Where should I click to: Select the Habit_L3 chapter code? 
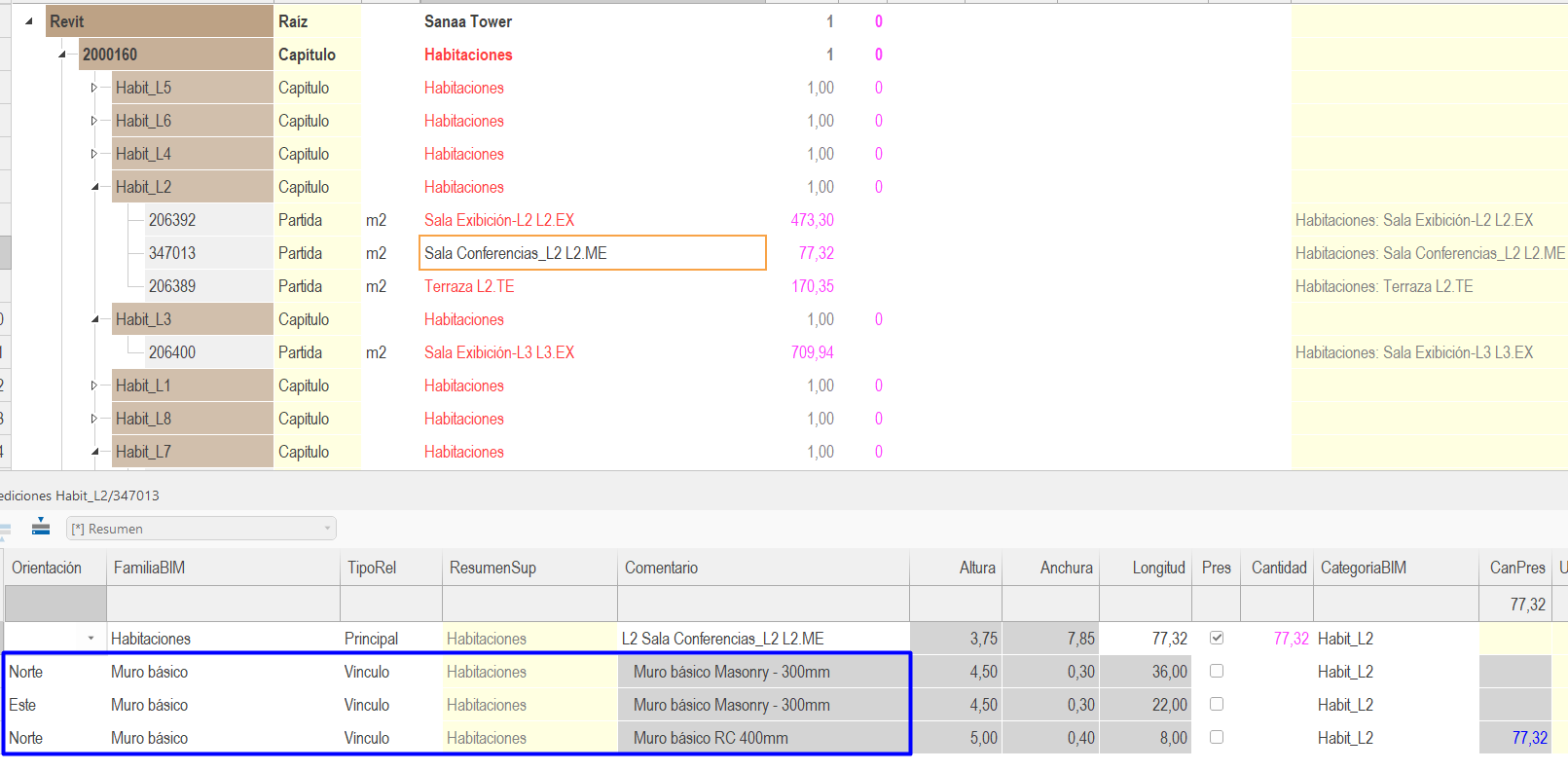192,319
